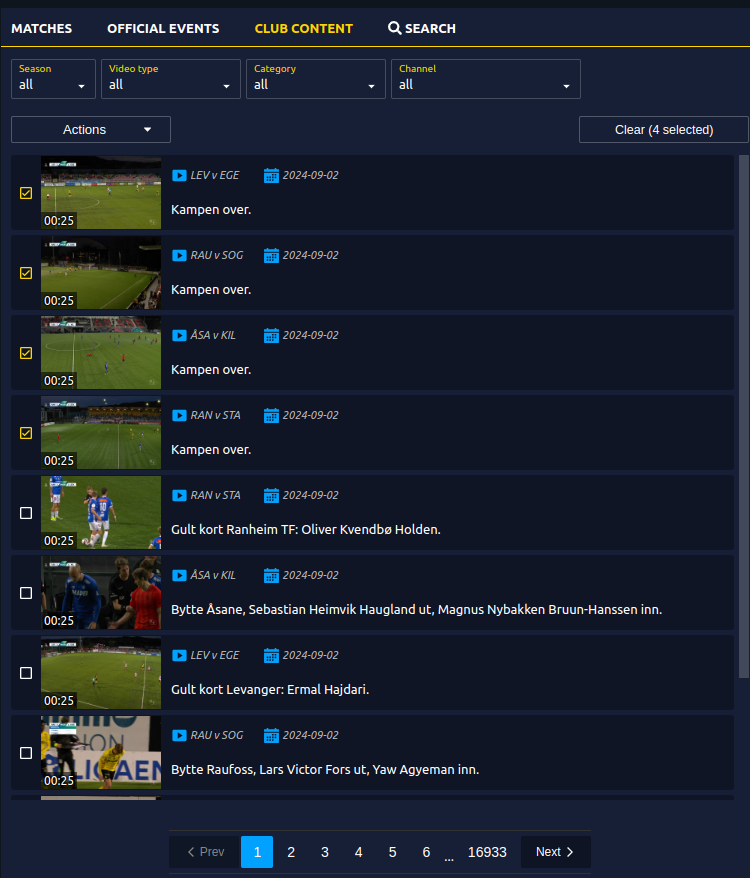Click calendar icon in Gult kort Ranheim row
Screen dimensions: 750x878
271,496
